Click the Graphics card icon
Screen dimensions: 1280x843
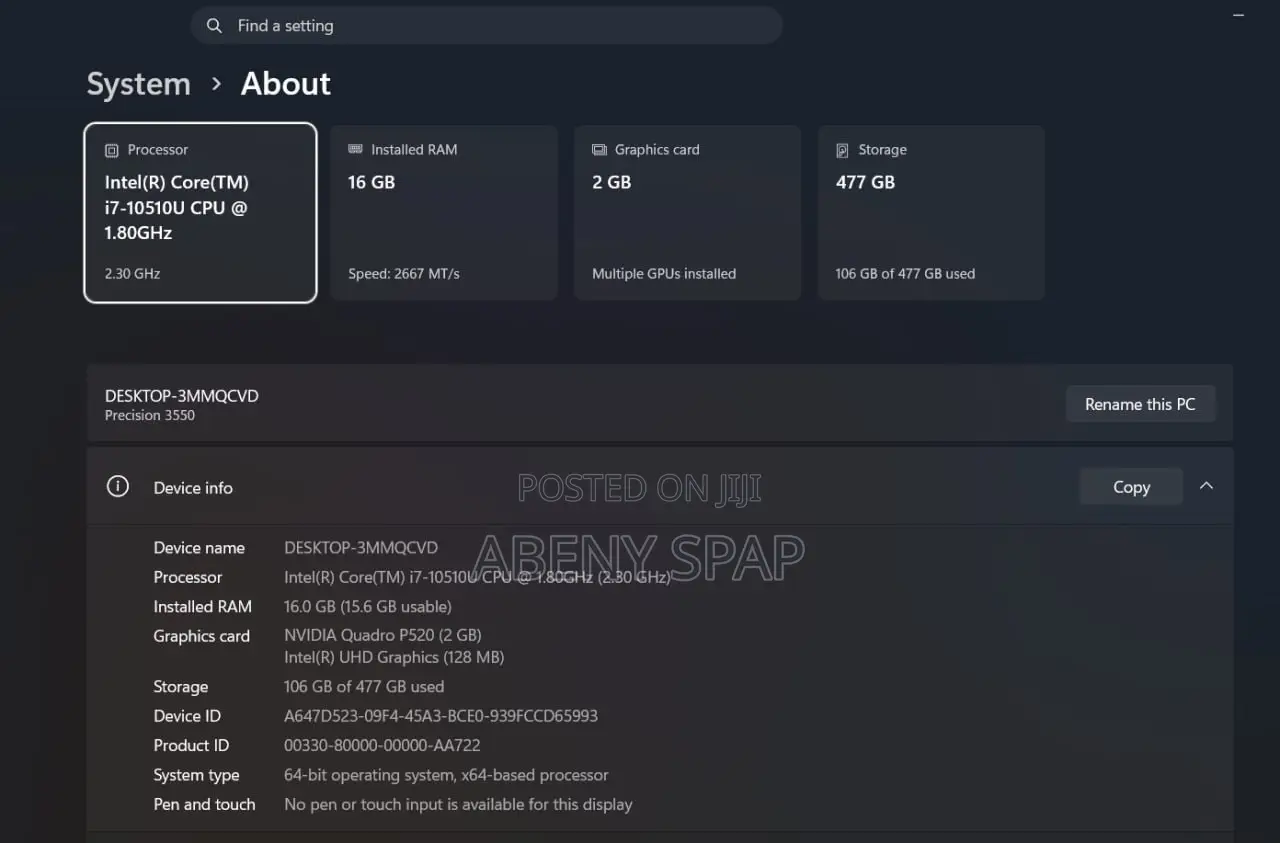point(599,150)
